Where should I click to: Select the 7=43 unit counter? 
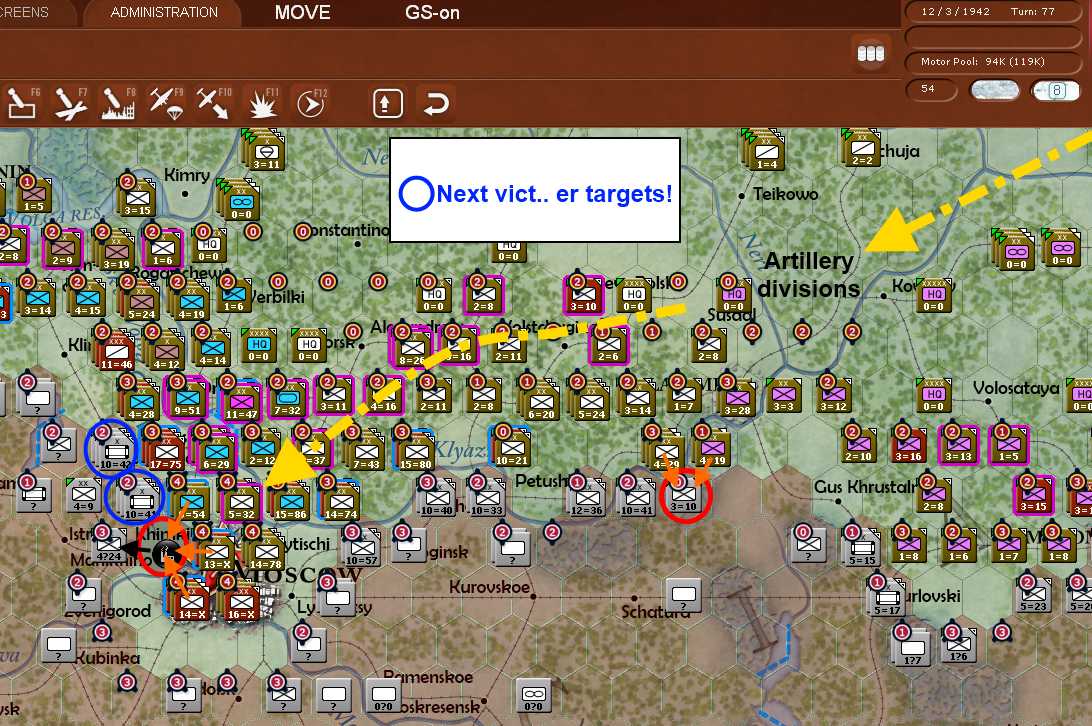(366, 451)
